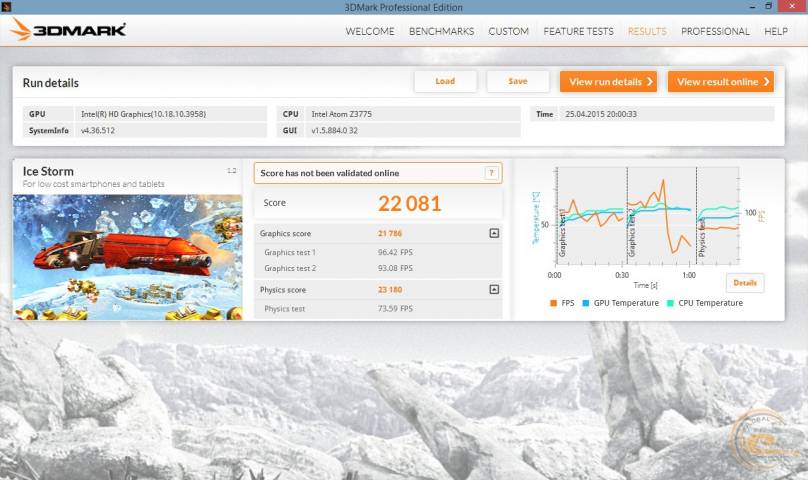Image resolution: width=808 pixels, height=480 pixels.
Task: Click the Run details heading
Action: coord(50,83)
